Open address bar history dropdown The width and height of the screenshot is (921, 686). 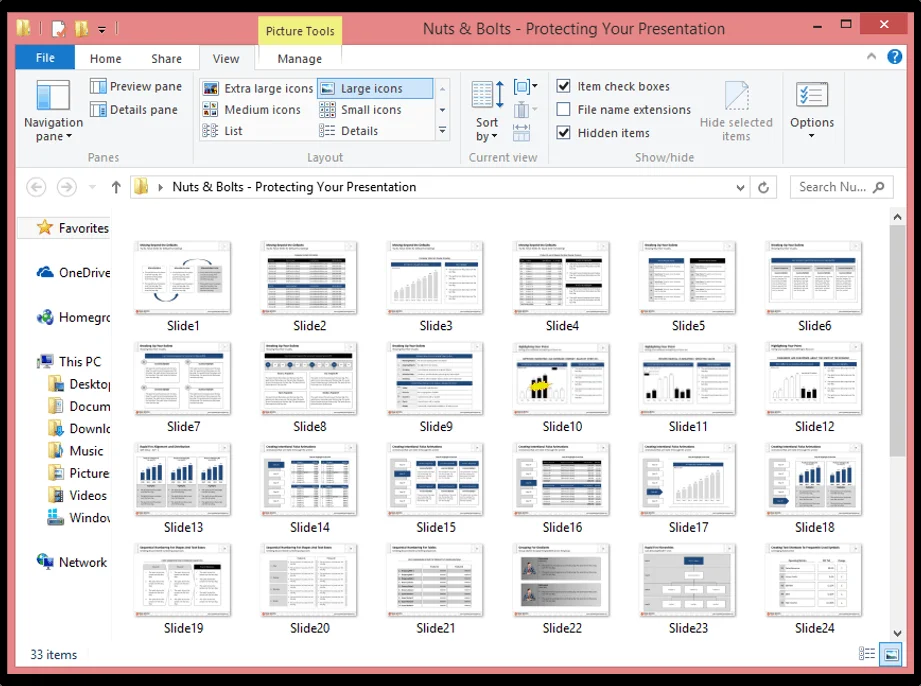(740, 187)
